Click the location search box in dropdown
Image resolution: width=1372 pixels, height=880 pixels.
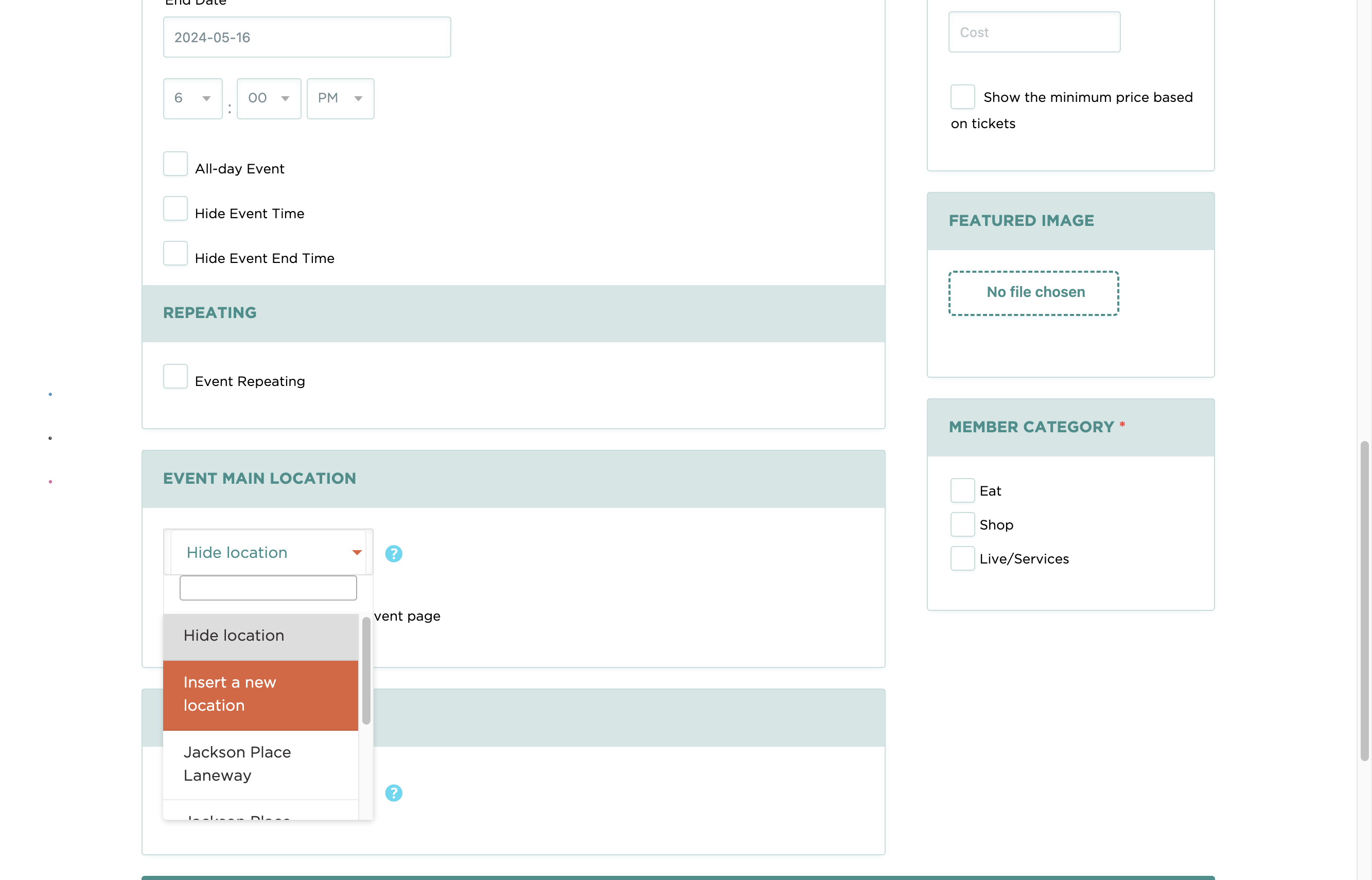268,587
